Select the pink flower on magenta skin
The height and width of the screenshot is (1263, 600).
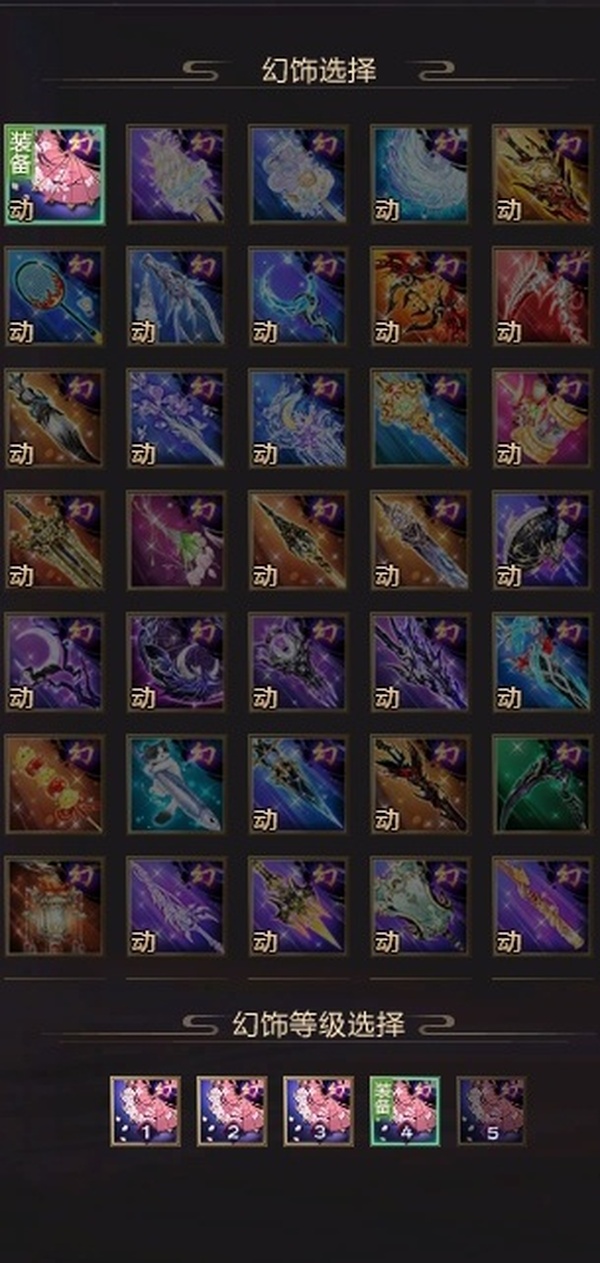click(x=176, y=540)
